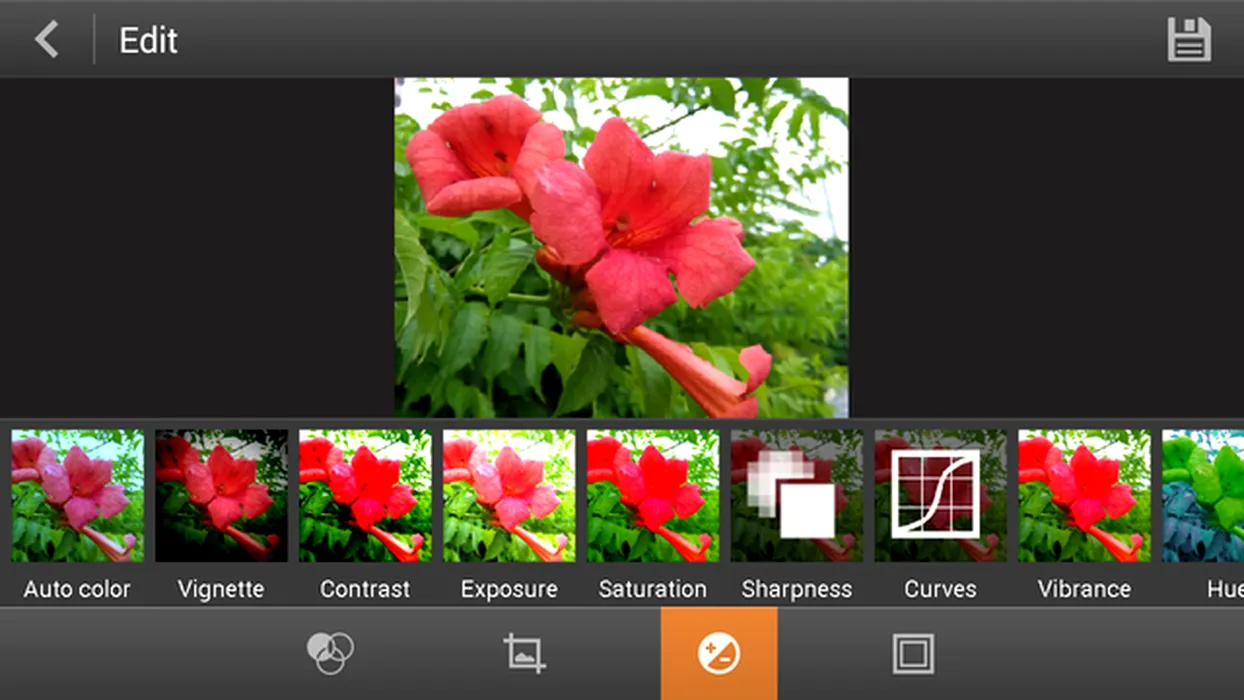The height and width of the screenshot is (700, 1244).
Task: Click the Vignette label
Action: [221, 589]
